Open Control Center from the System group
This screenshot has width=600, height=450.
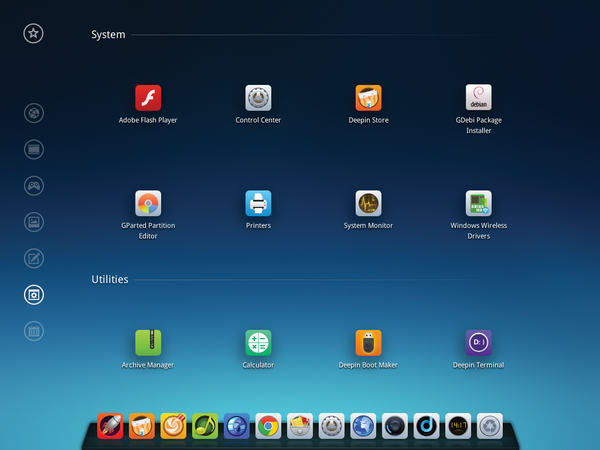pyautogui.click(x=258, y=98)
